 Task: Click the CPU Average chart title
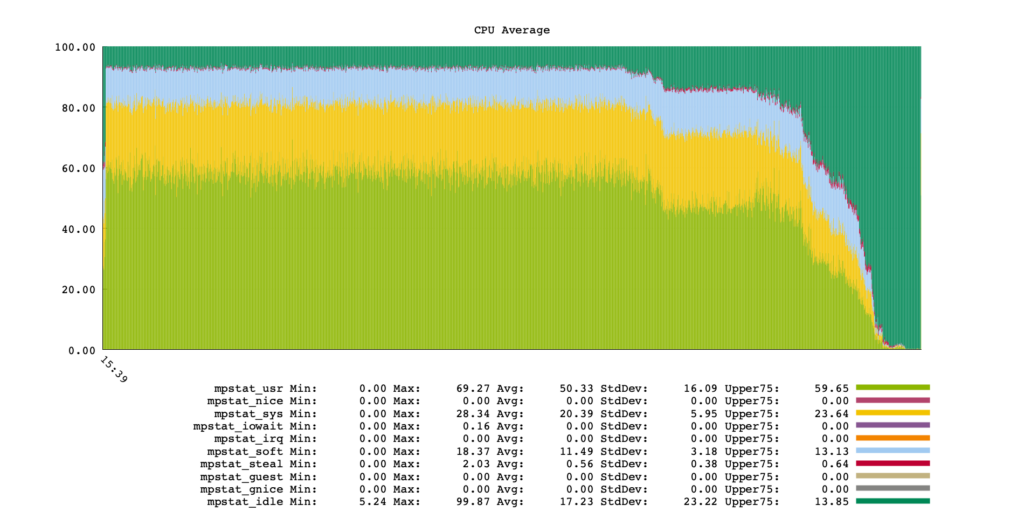511,30
